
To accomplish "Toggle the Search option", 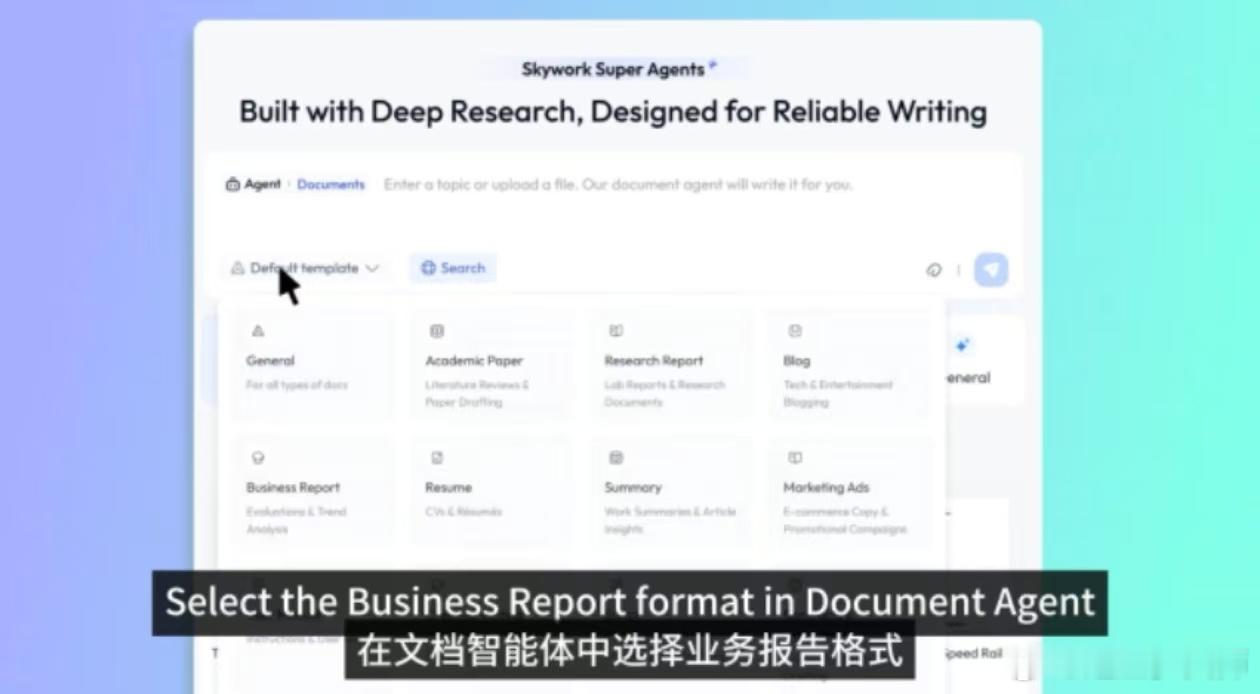I will coord(453,268).
